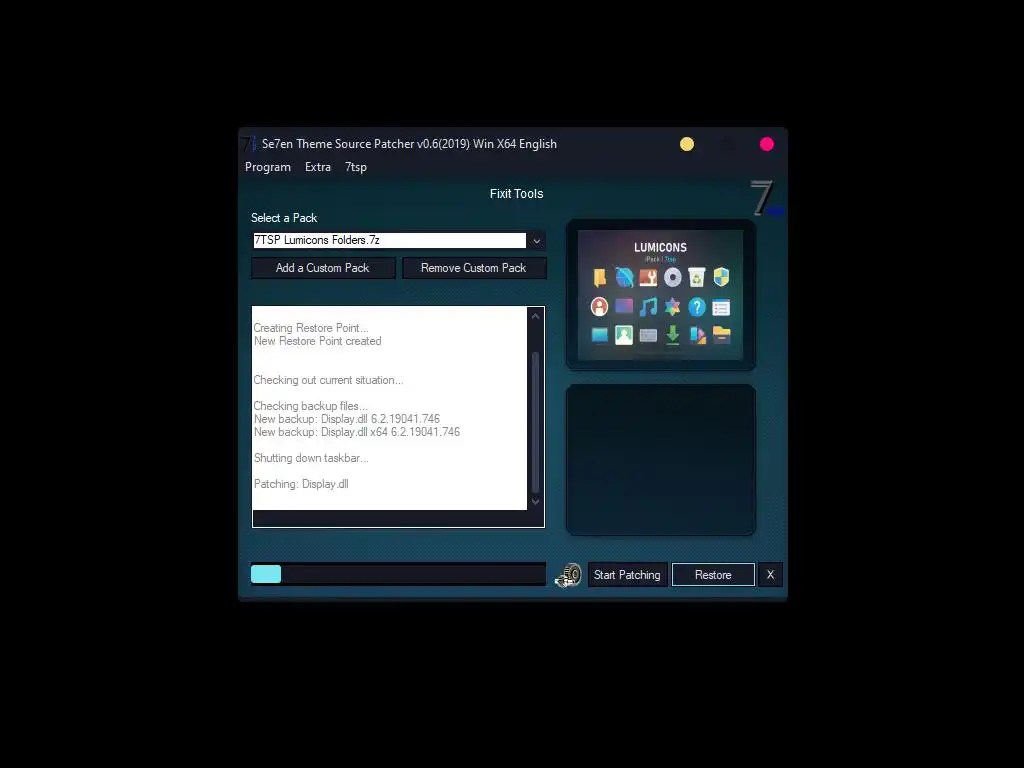This screenshot has width=1024, height=768.
Task: Click the yellow minimize circle in title bar
Action: [x=687, y=144]
